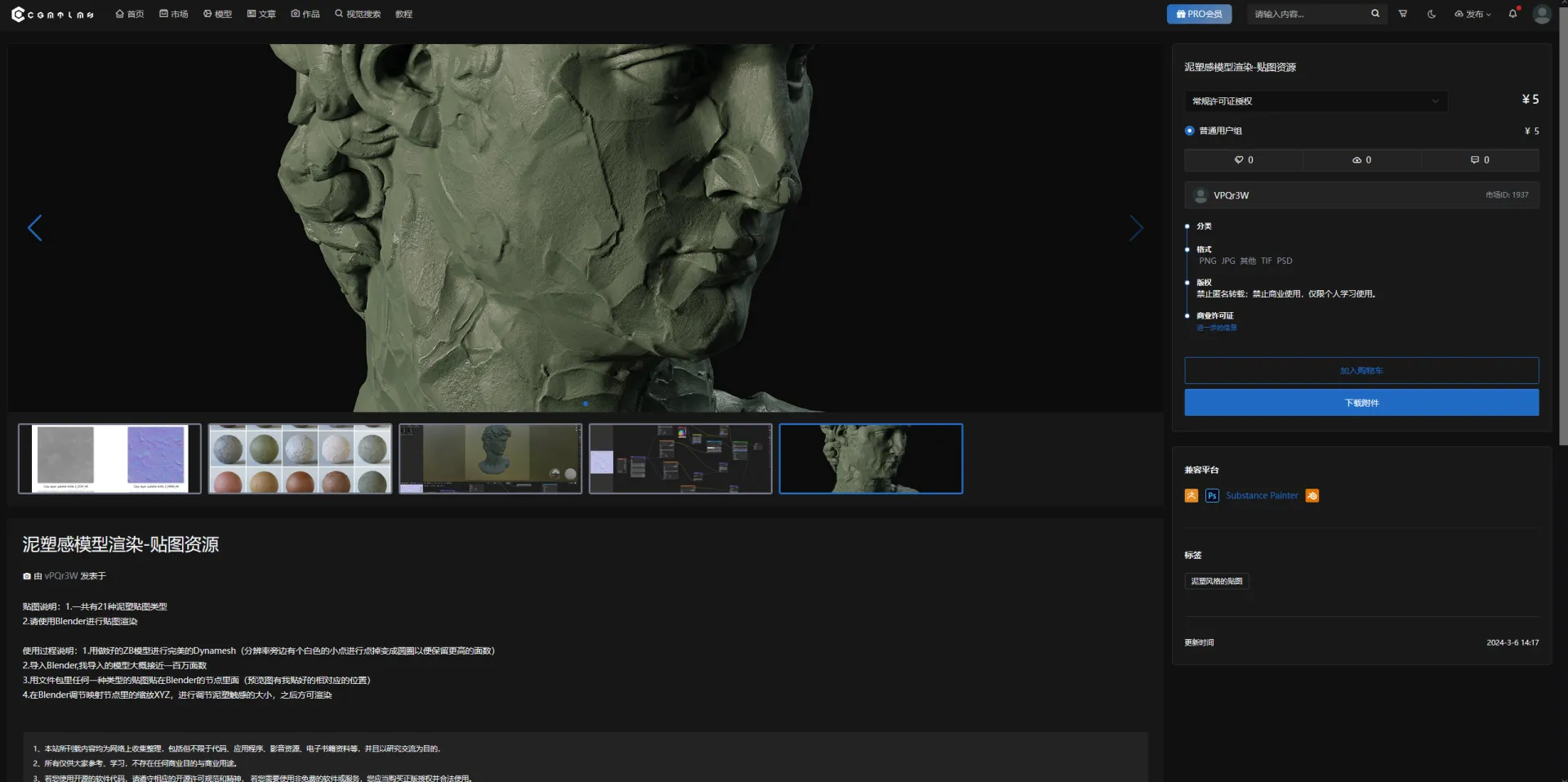Click the 加入购物车 button
The image size is (1568, 782).
click(1361, 371)
